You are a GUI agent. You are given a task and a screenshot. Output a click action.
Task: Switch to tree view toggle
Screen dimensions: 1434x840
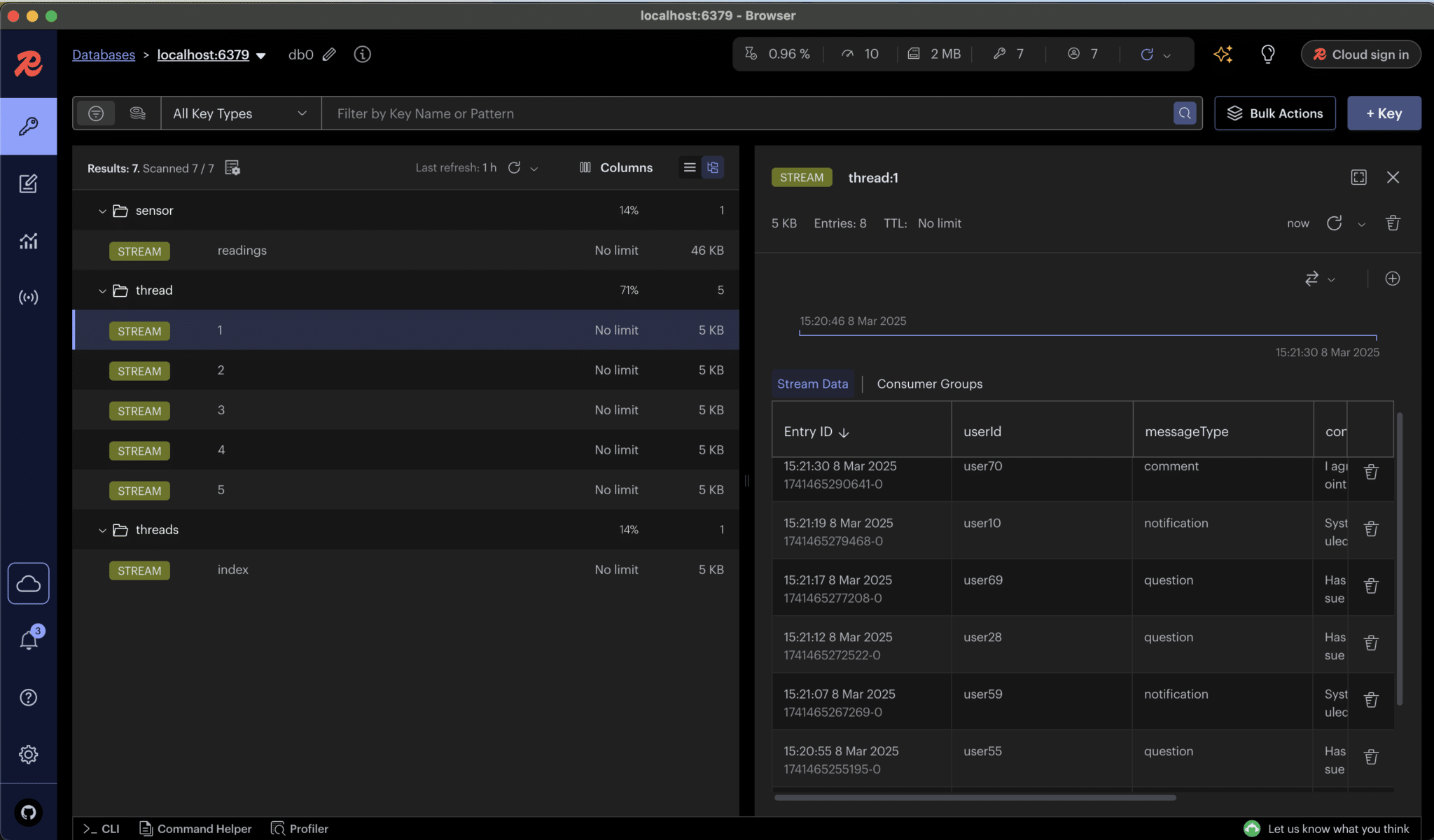click(x=713, y=167)
